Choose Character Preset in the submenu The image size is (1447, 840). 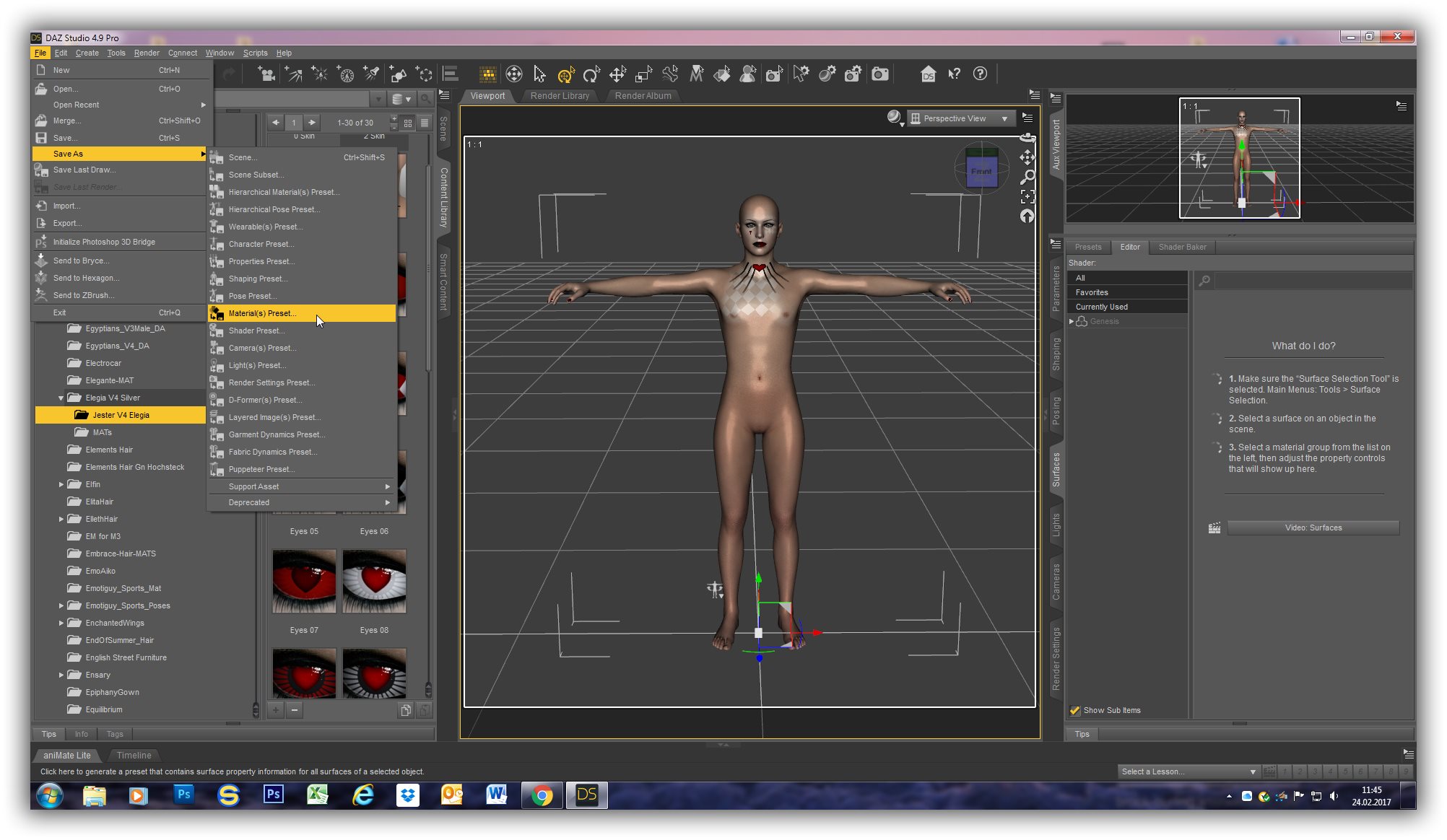pyautogui.click(x=302, y=244)
